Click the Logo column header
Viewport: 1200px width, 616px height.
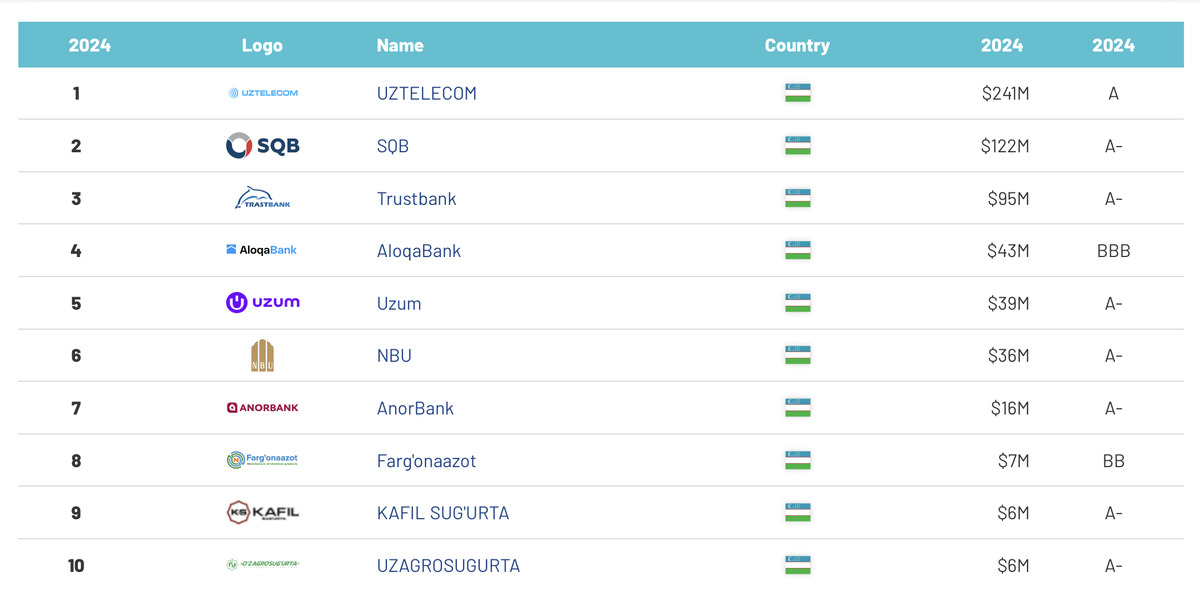click(x=262, y=45)
